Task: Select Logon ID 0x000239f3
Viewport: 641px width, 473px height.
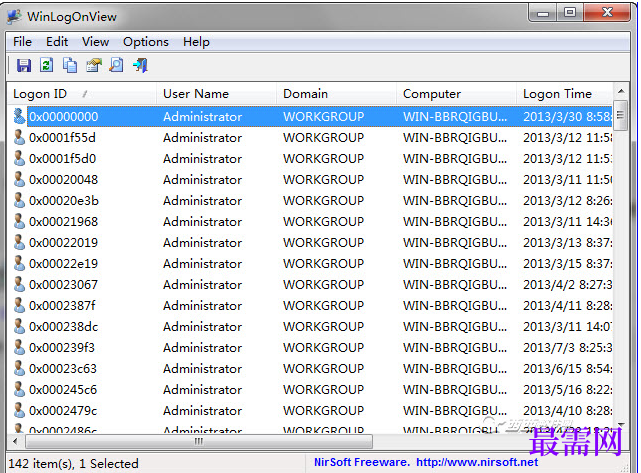Action: (62, 347)
